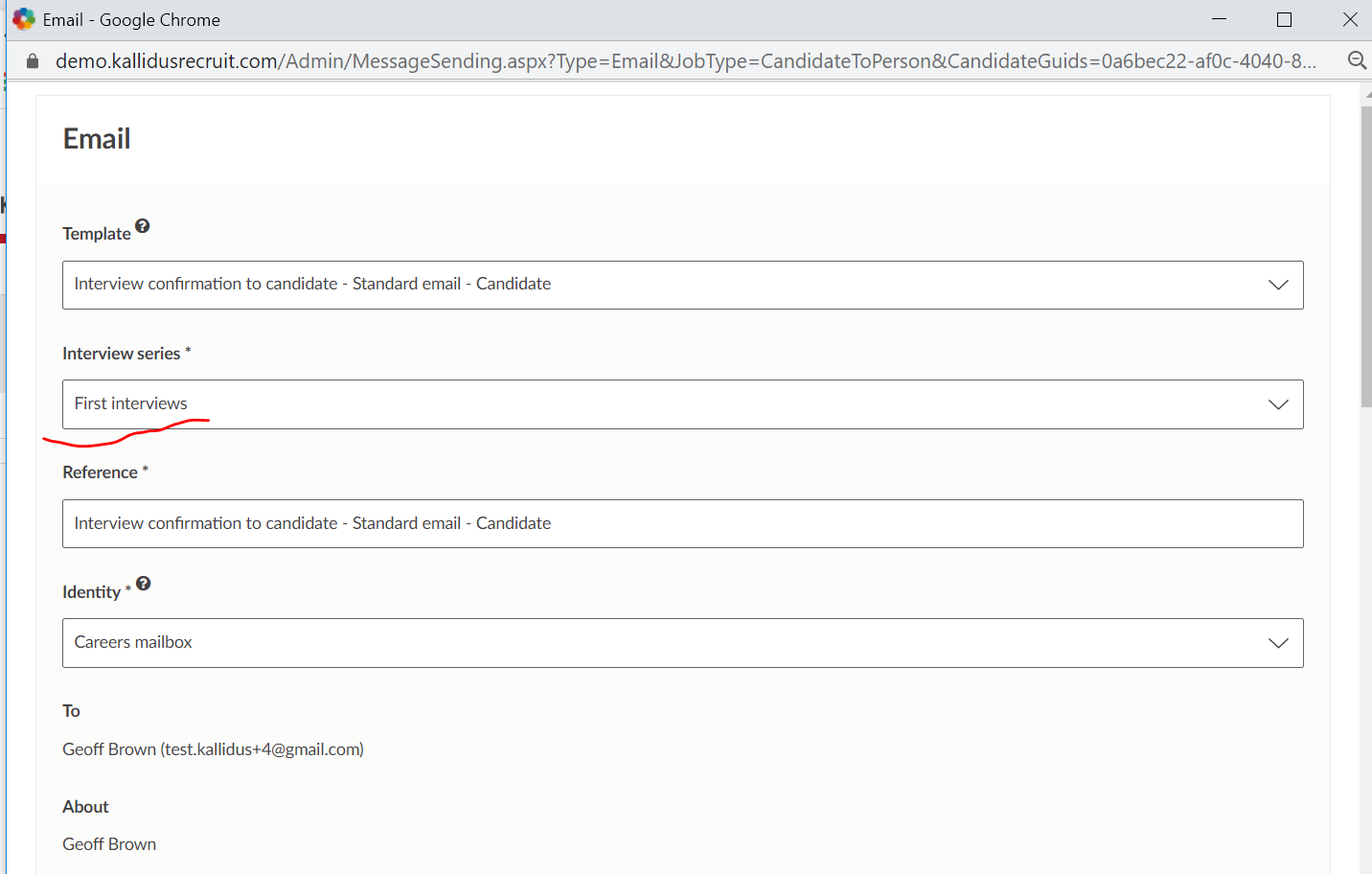This screenshot has width=1372, height=874.
Task: Click the "Email - Google Chrome" window title
Action: 131,20
